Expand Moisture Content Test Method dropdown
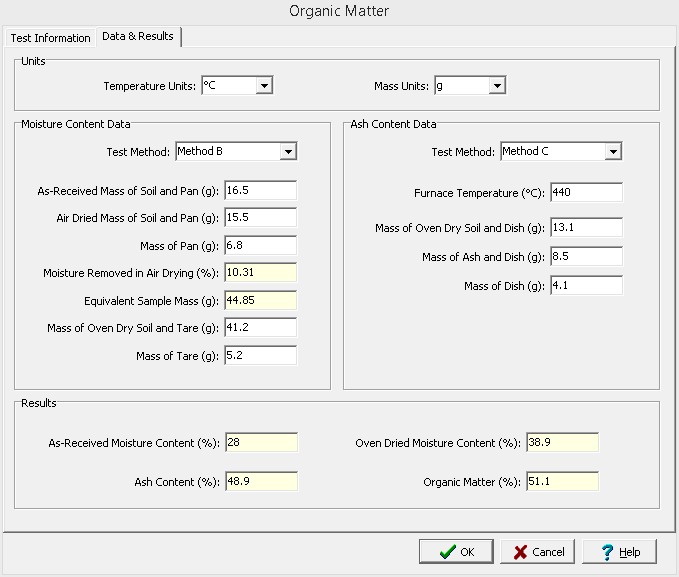The height and width of the screenshot is (577, 679). 288,152
